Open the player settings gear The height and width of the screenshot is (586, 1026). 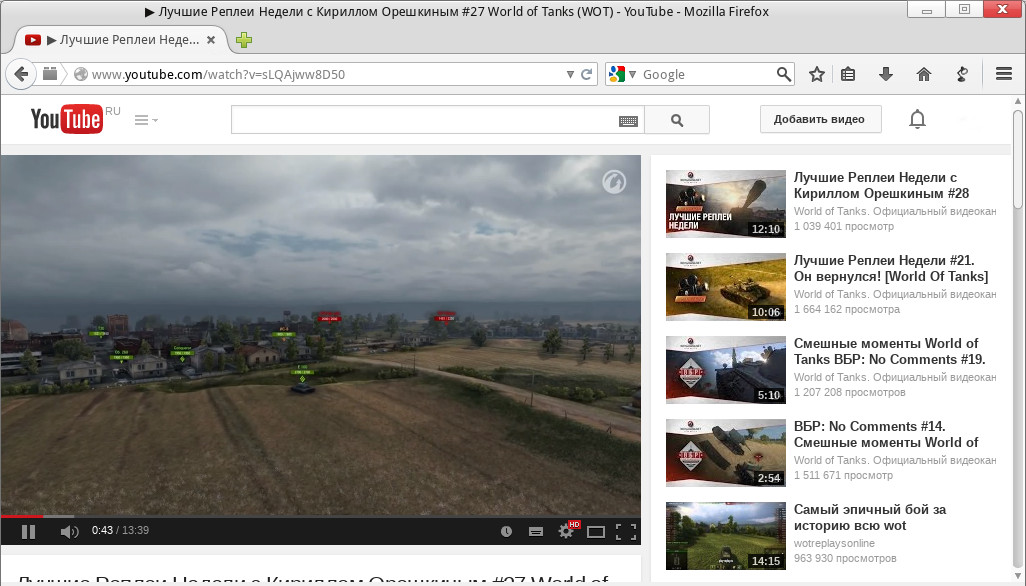[x=567, y=531]
